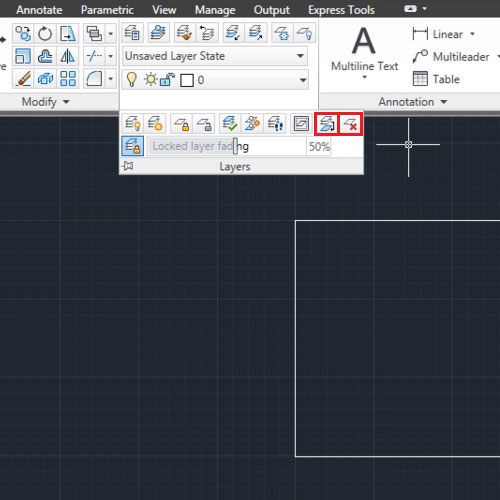Click the Locked layer fading slider handle

[235, 146]
